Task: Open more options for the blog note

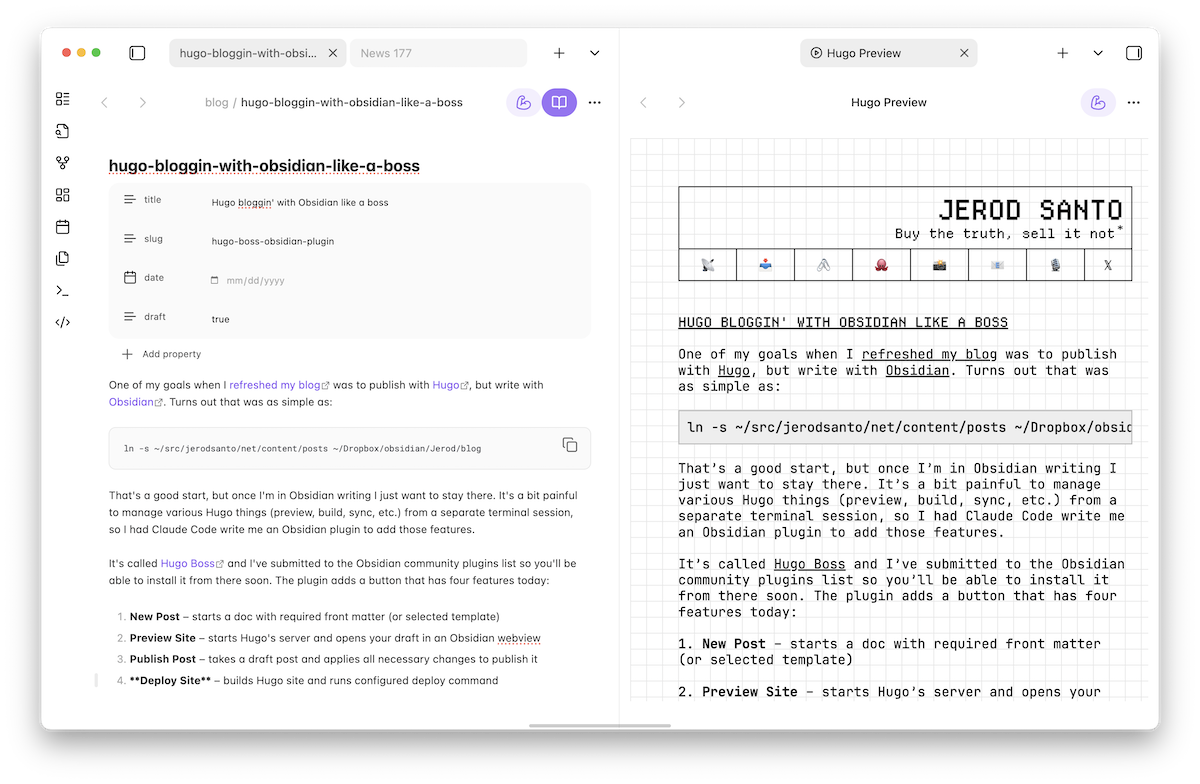Action: 595,102
